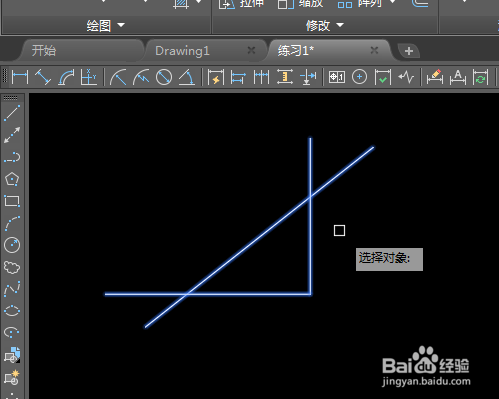This screenshot has width=499, height=399.
Task: Select the Inspection dimension tool
Action: (383, 77)
